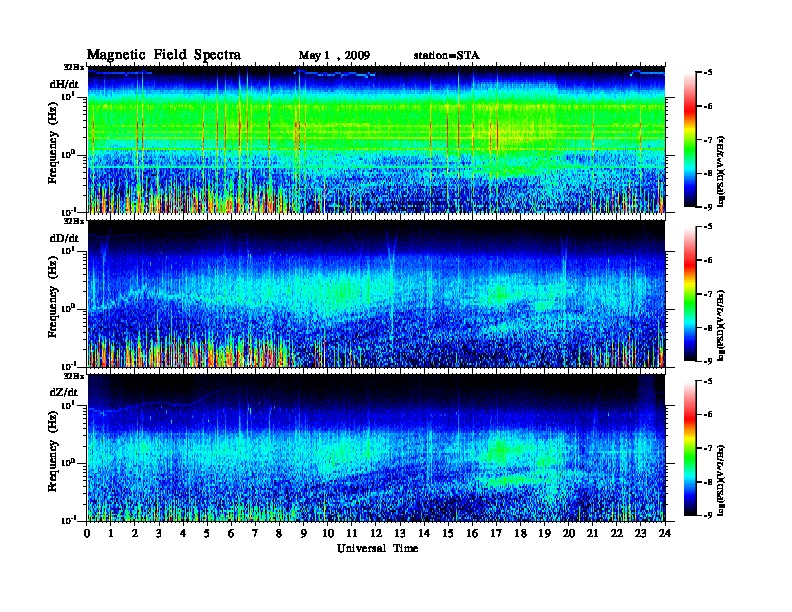The image size is (792, 612).
Task: Click log(PSD) units label beside dH/dt color bar
Action: tap(721, 170)
